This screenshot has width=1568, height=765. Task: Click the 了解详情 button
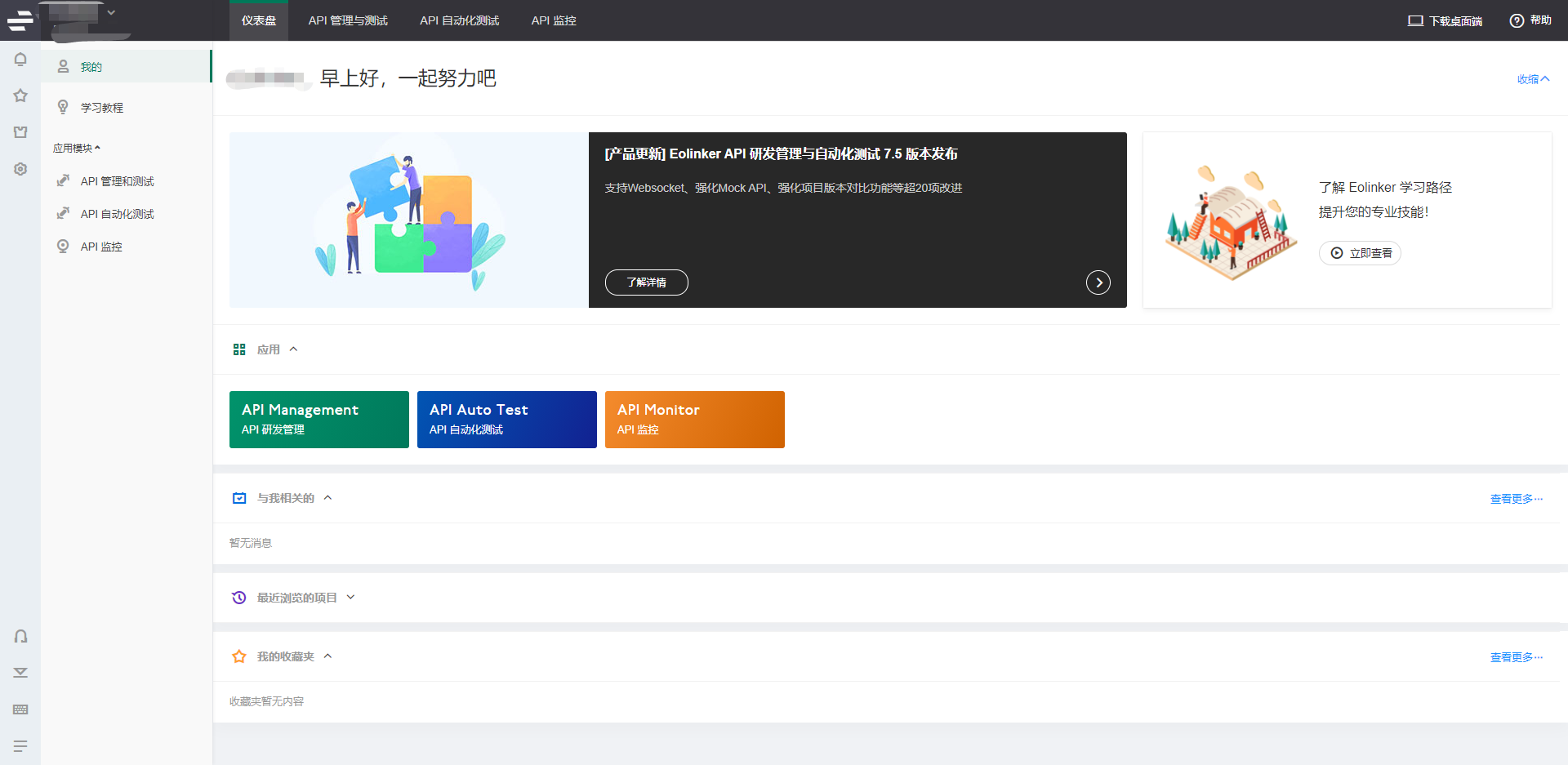coord(646,282)
